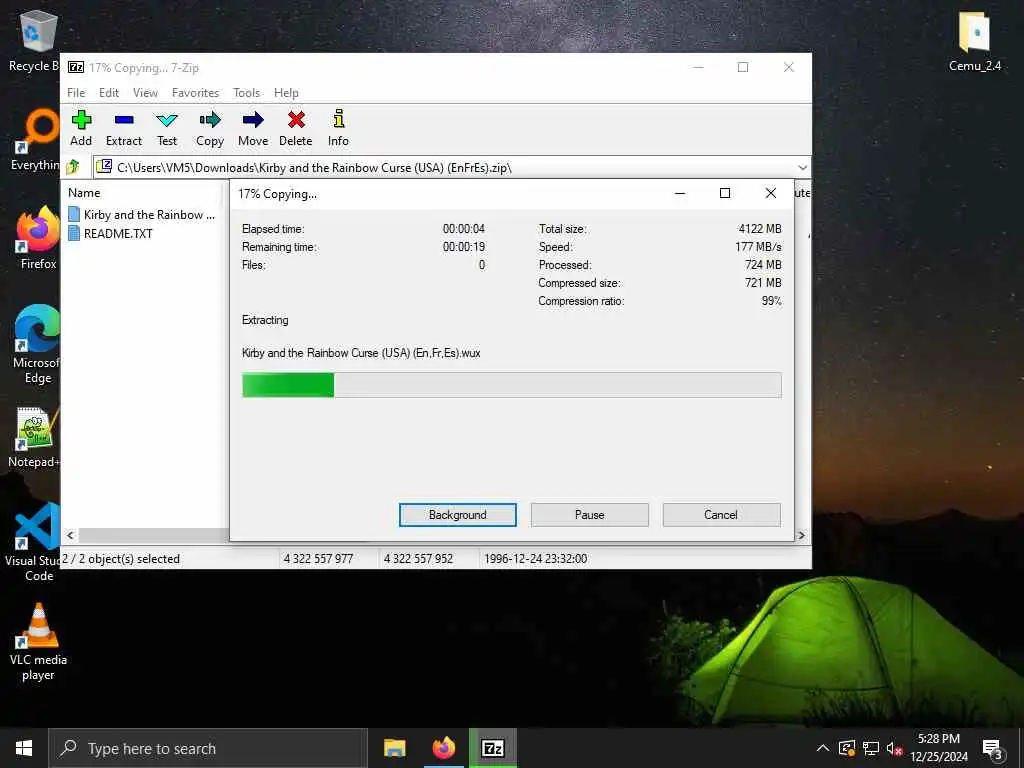The image size is (1024, 768).
Task: Click the 4 322 557 952 status value
Action: [418, 558]
